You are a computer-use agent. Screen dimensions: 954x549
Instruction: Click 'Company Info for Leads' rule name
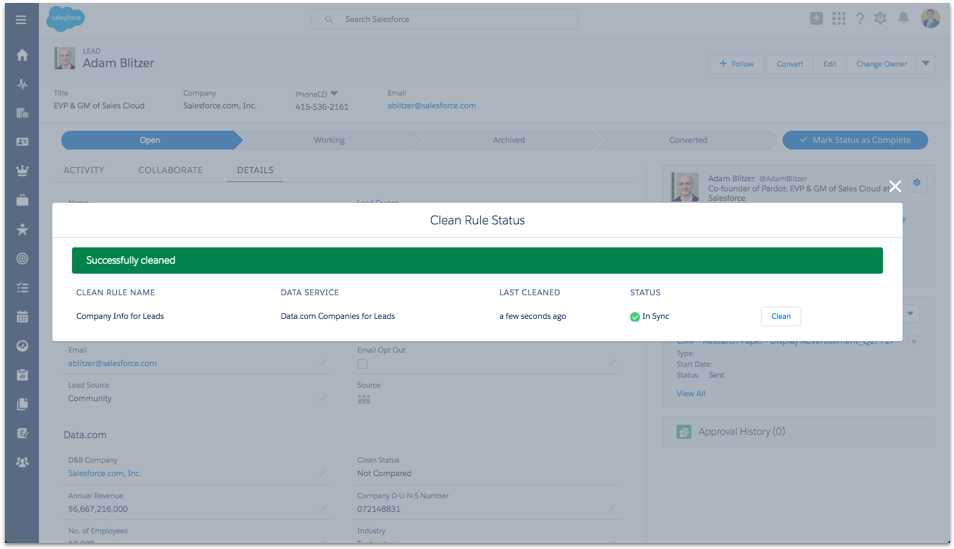click(x=120, y=316)
